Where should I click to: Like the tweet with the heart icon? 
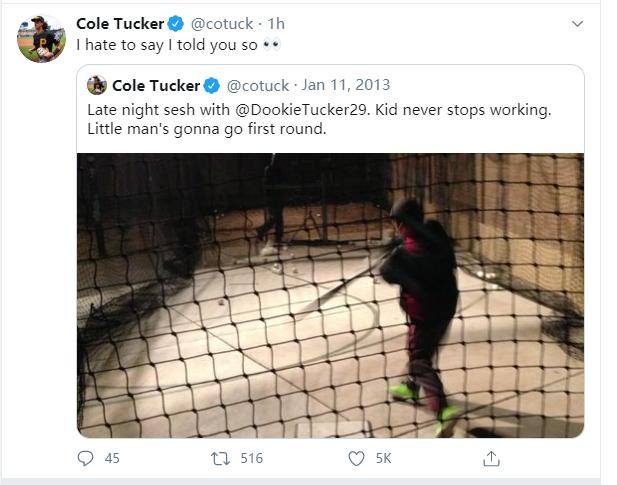coord(356,458)
